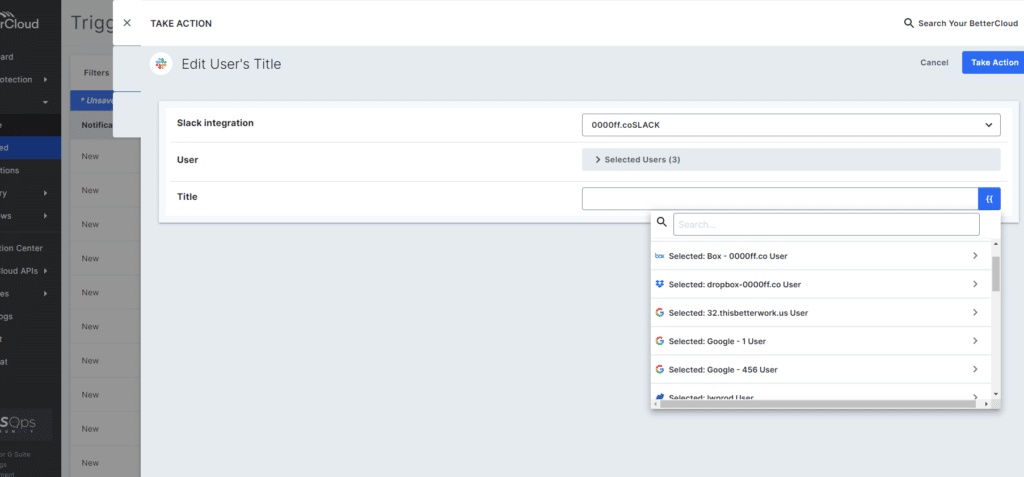1024x477 pixels.
Task: Click the Dropbox icon in the variable list
Action: (660, 284)
